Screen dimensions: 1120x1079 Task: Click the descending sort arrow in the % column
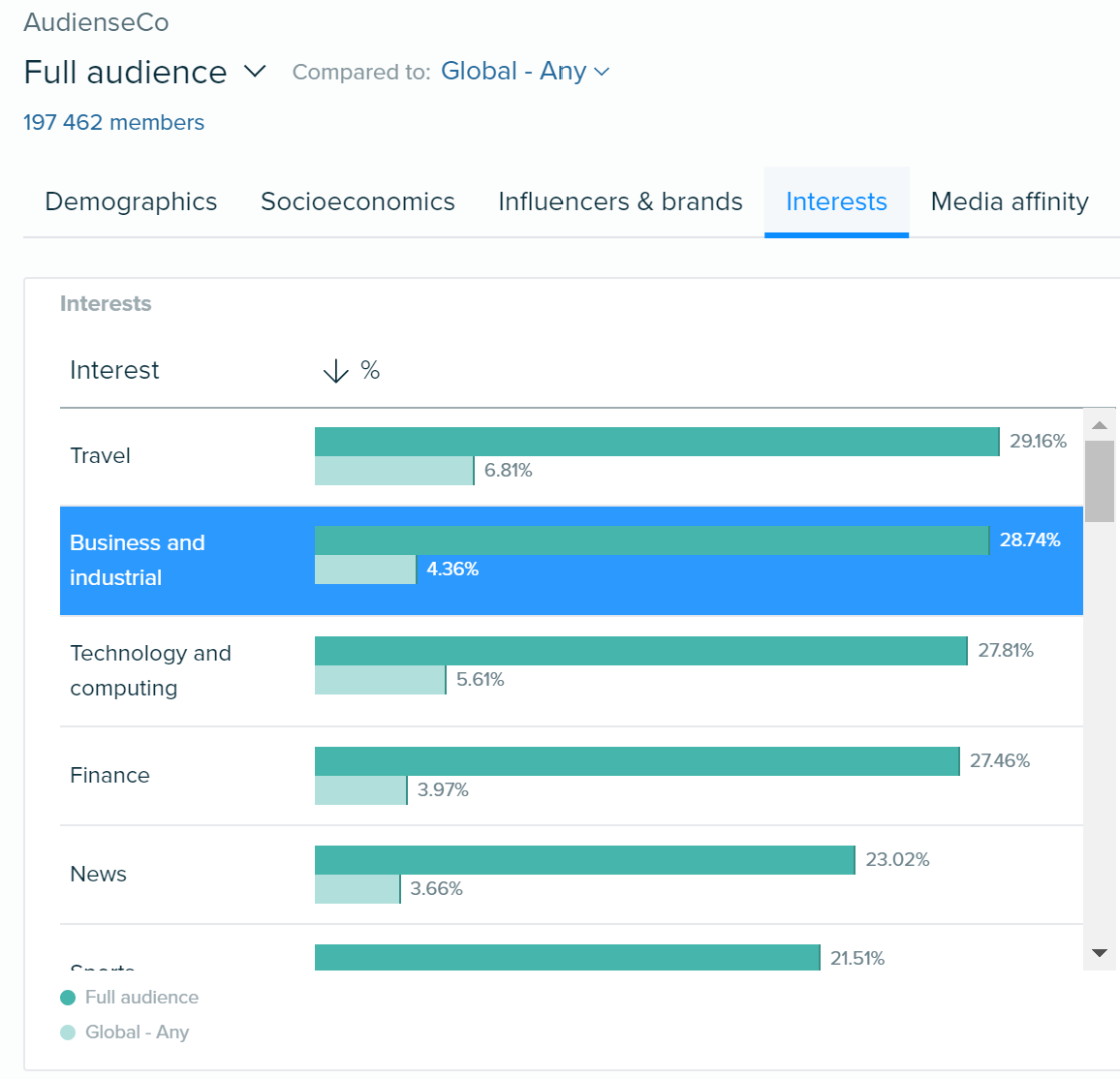[x=335, y=370]
